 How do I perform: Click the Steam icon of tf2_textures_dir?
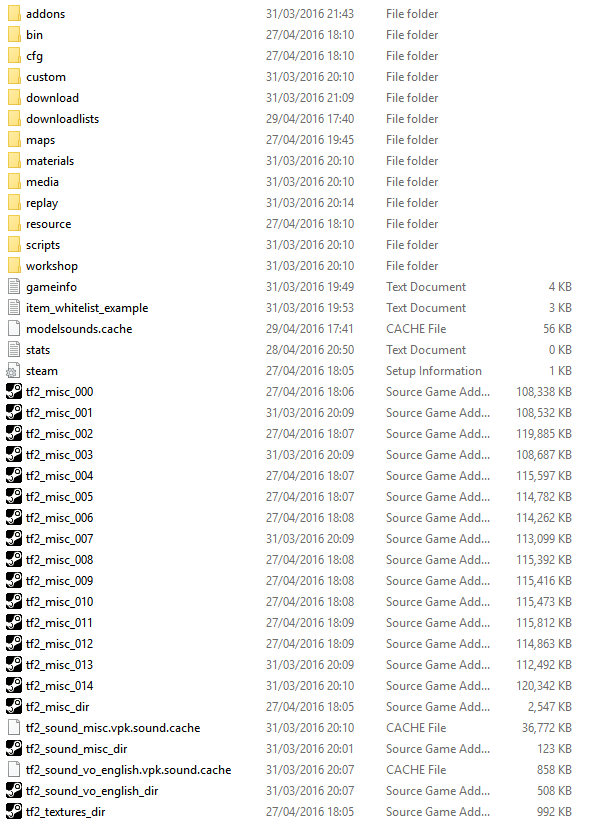(x=14, y=812)
